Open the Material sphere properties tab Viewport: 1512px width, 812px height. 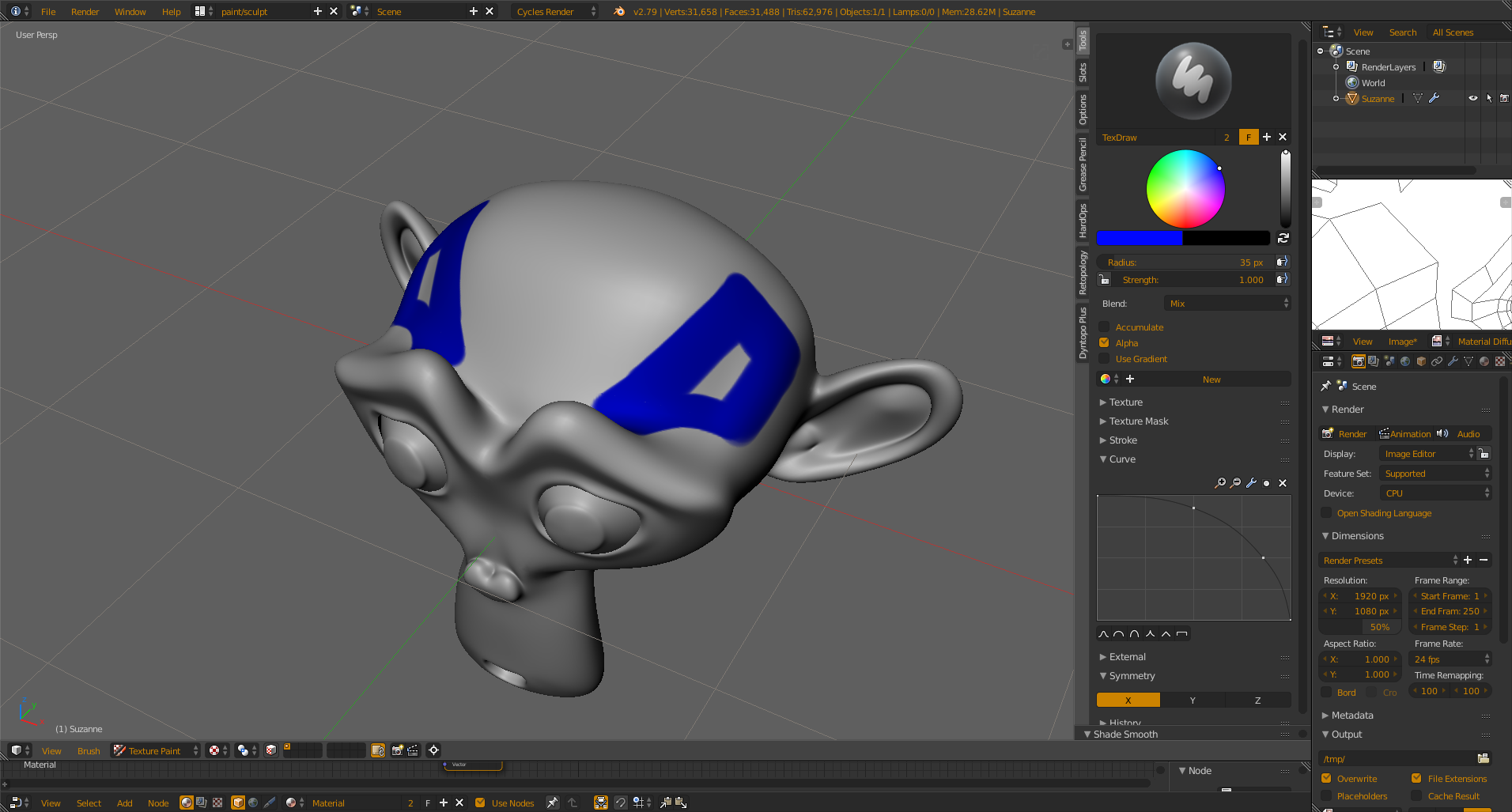pyautogui.click(x=1484, y=361)
